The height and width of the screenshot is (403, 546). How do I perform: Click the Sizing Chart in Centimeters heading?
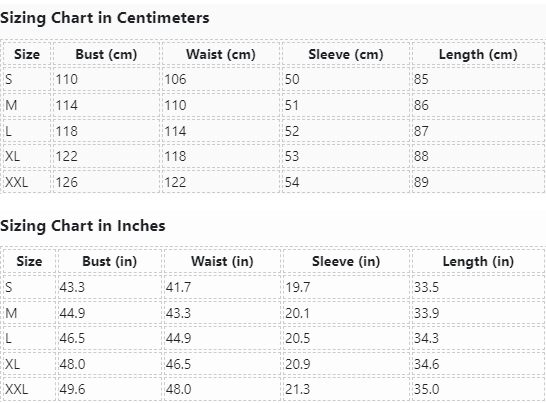pyautogui.click(x=104, y=18)
